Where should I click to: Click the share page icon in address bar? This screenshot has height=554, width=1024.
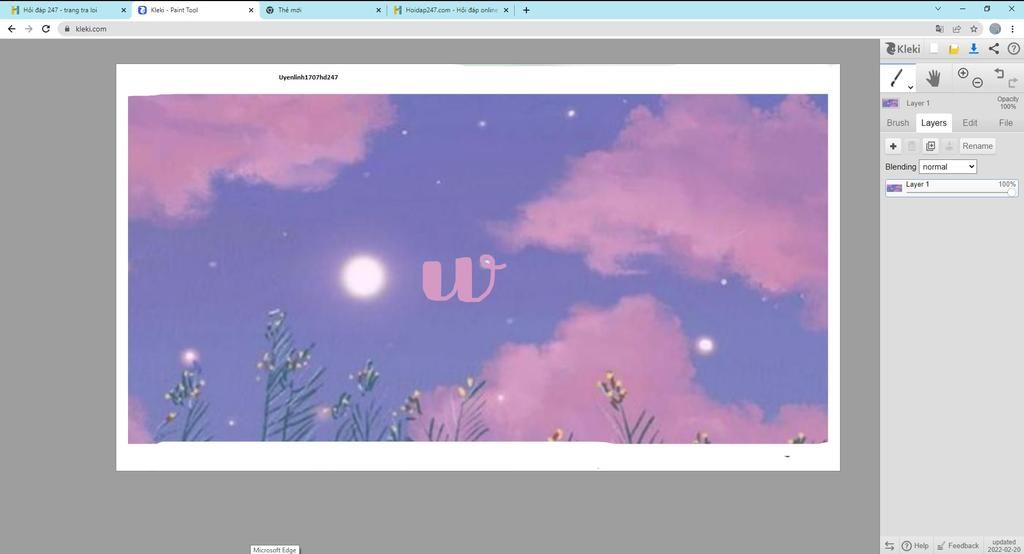click(x=957, y=29)
